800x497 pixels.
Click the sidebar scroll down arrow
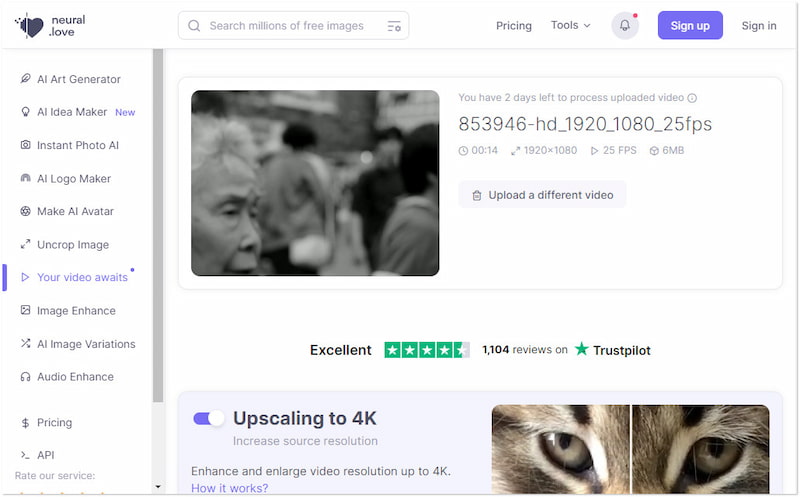point(158,487)
